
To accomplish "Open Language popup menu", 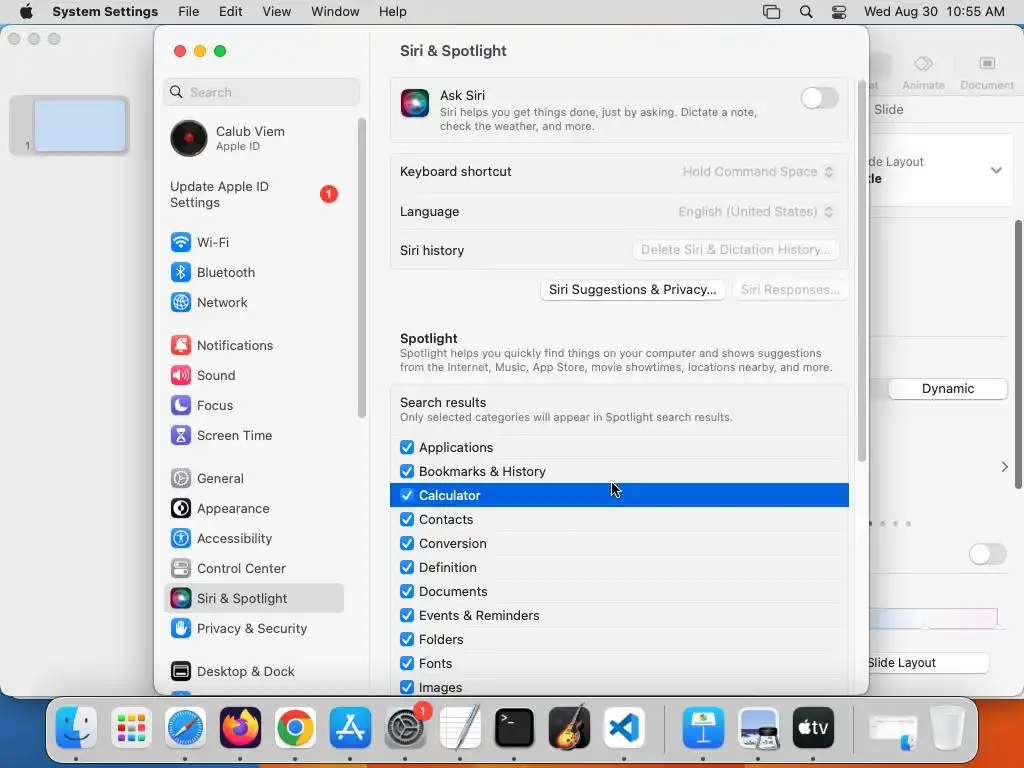I will [x=756, y=212].
